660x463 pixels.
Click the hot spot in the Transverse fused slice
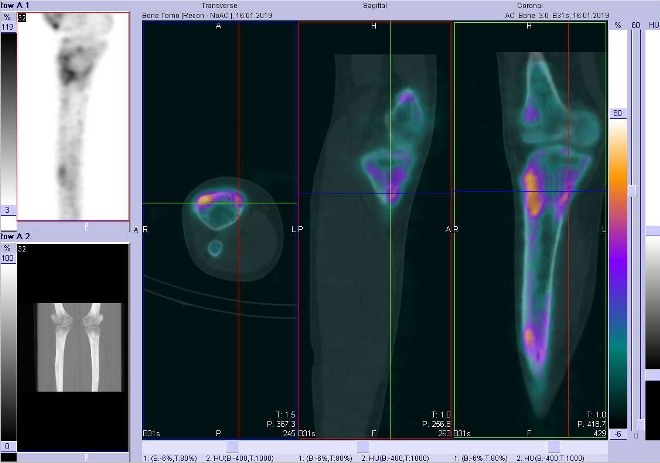(x=205, y=198)
